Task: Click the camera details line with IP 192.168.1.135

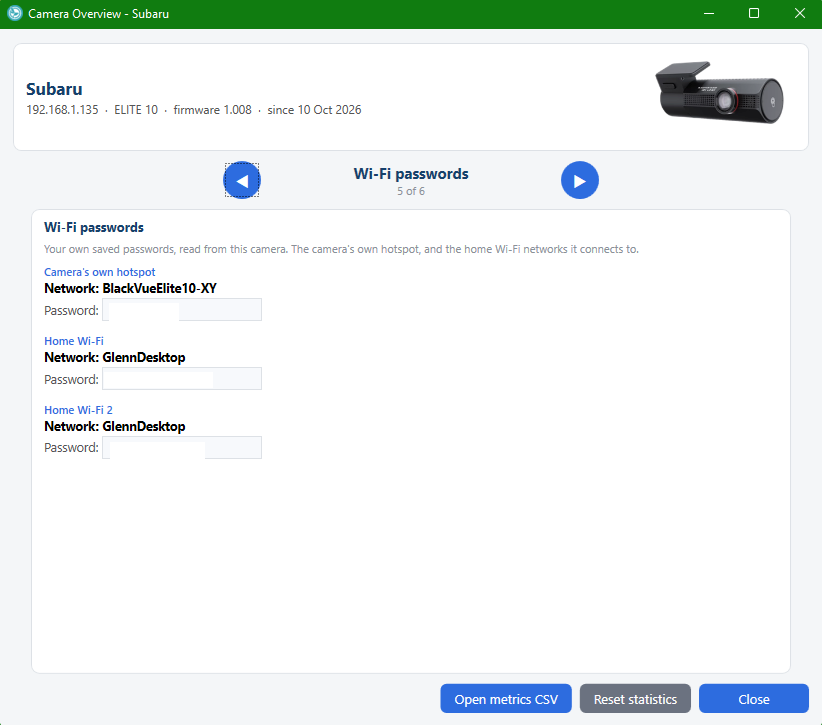Action: [194, 110]
